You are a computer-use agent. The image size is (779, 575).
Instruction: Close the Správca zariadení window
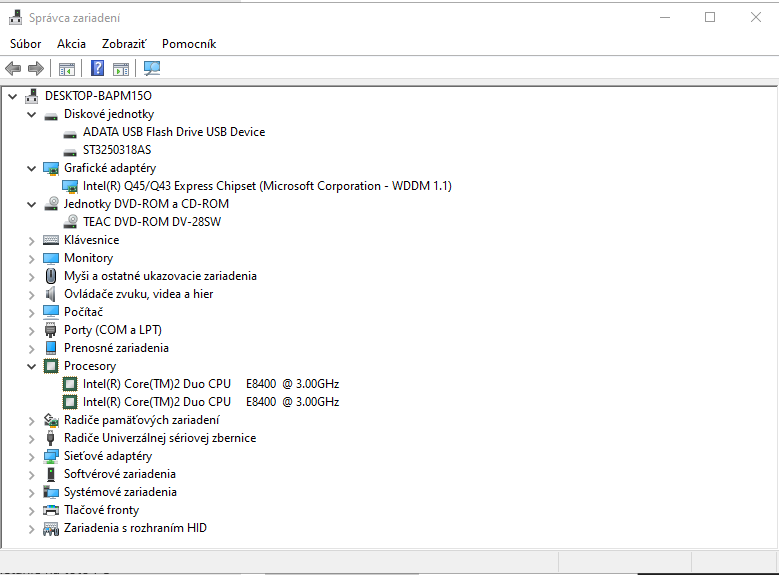756,17
